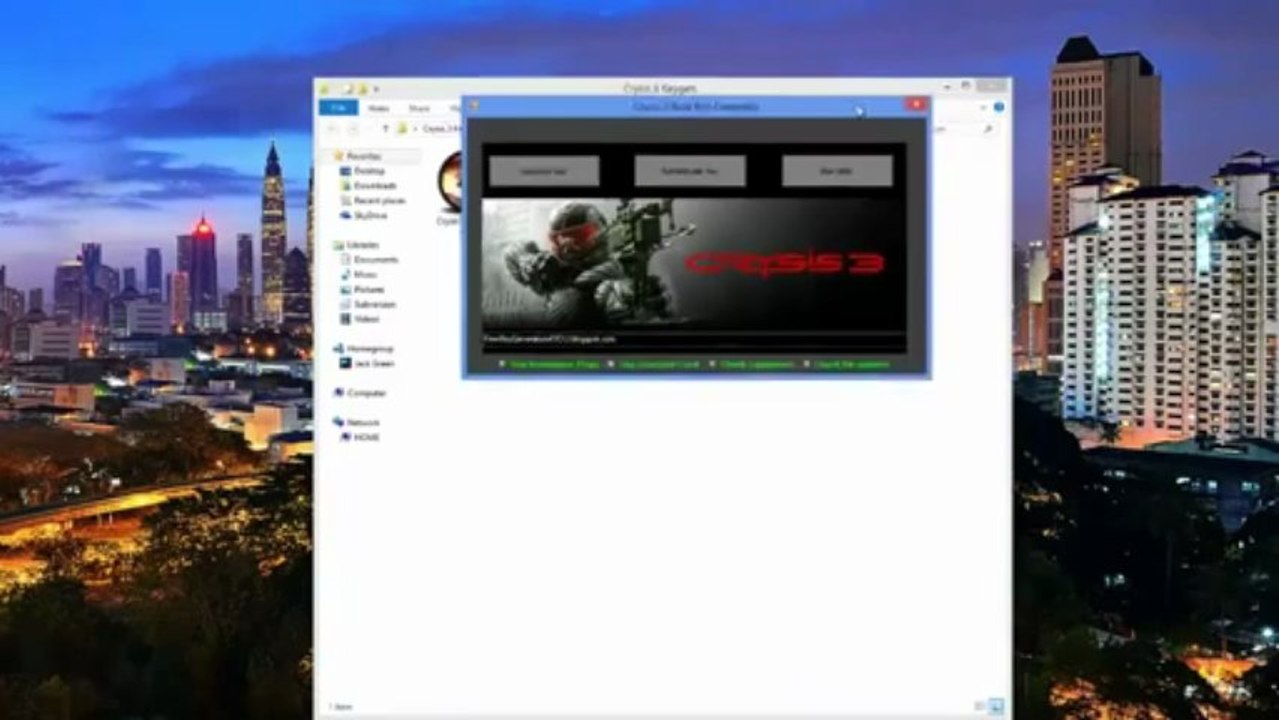Select Desktop under Favorites
The height and width of the screenshot is (720, 1279).
click(369, 171)
